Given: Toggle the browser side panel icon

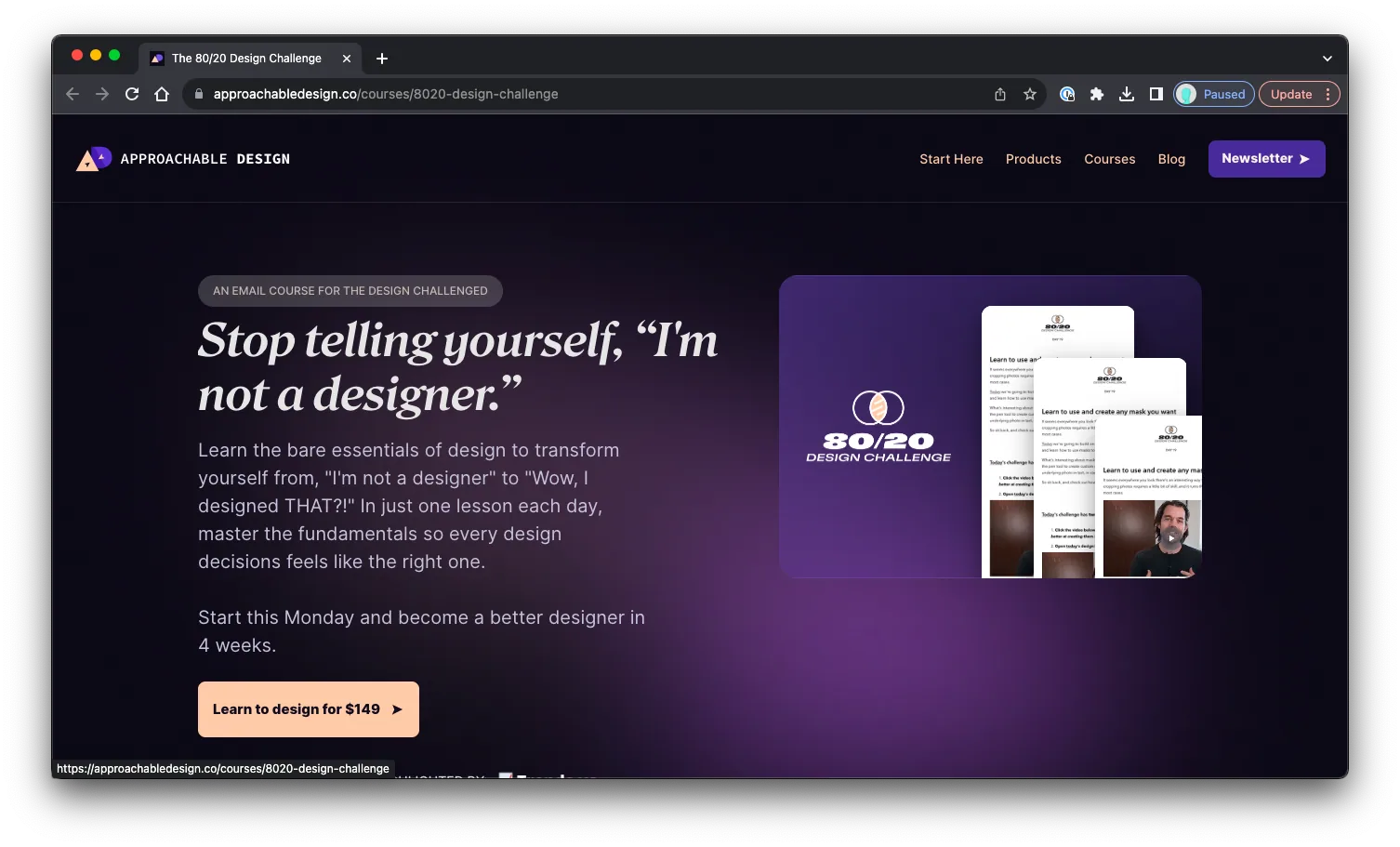Looking at the screenshot, I should (1156, 94).
